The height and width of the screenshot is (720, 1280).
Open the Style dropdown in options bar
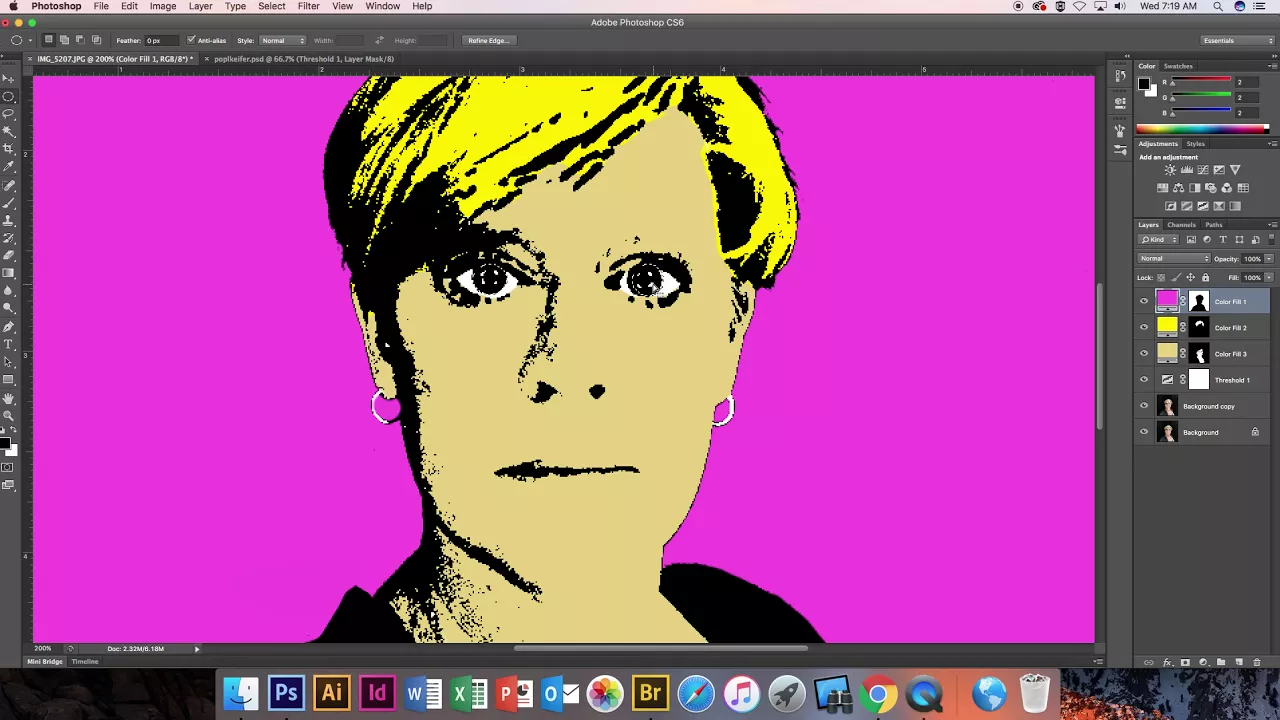[x=283, y=40]
